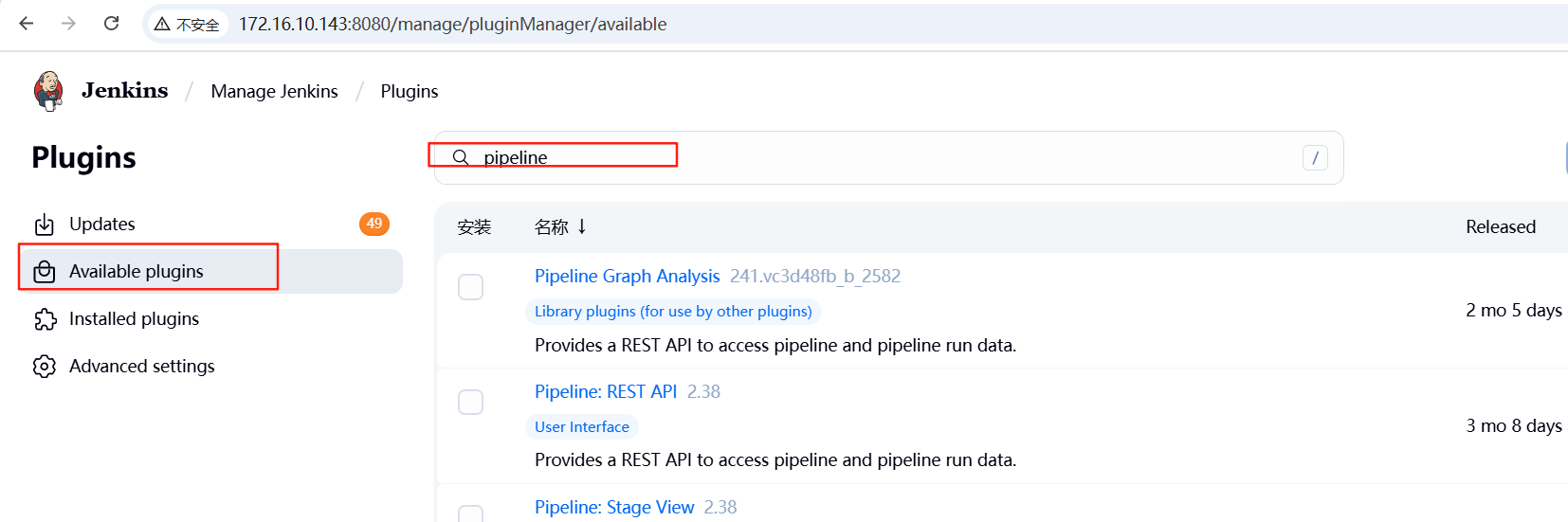Click the 安装 column header
The image size is (1568, 522).
474,226
